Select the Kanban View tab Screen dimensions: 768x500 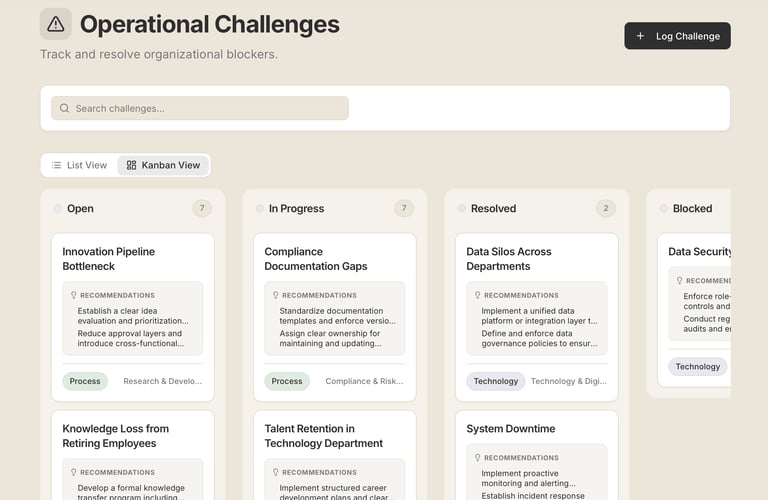164,165
